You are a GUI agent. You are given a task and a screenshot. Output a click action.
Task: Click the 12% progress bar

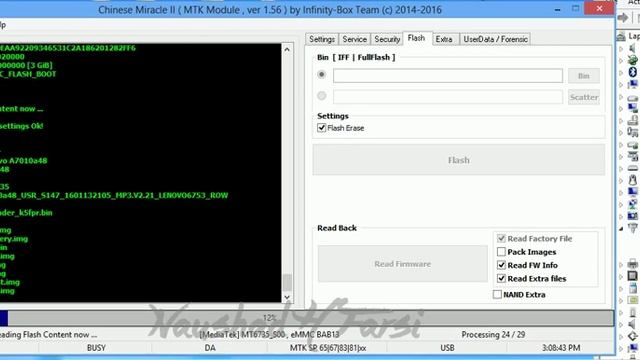(307, 318)
